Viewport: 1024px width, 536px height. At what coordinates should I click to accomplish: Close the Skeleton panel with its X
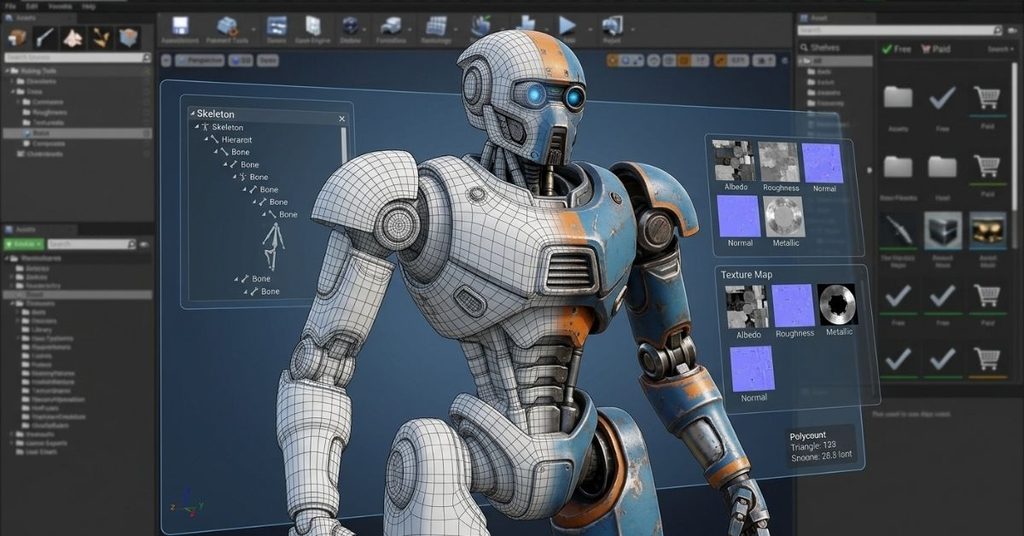pyautogui.click(x=342, y=118)
